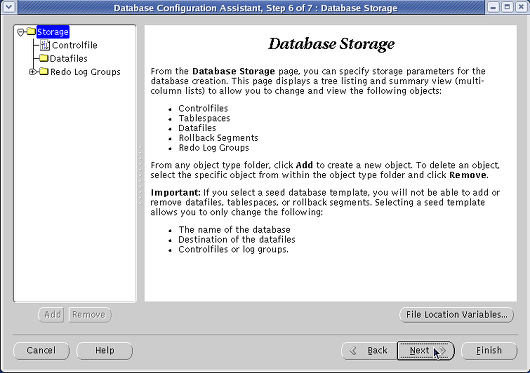The image size is (530, 373).
Task: Collapse the Storage tree node
Action: point(21,32)
